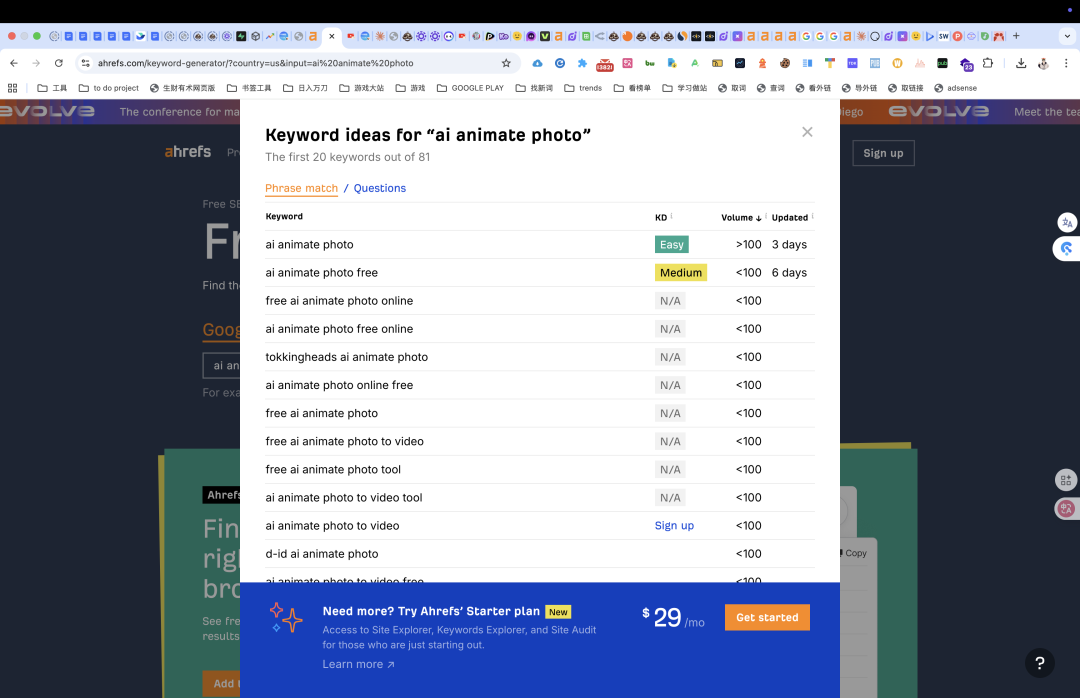The height and width of the screenshot is (698, 1080).
Task: Open the 学习做站 bookmark folder
Action: tap(685, 88)
